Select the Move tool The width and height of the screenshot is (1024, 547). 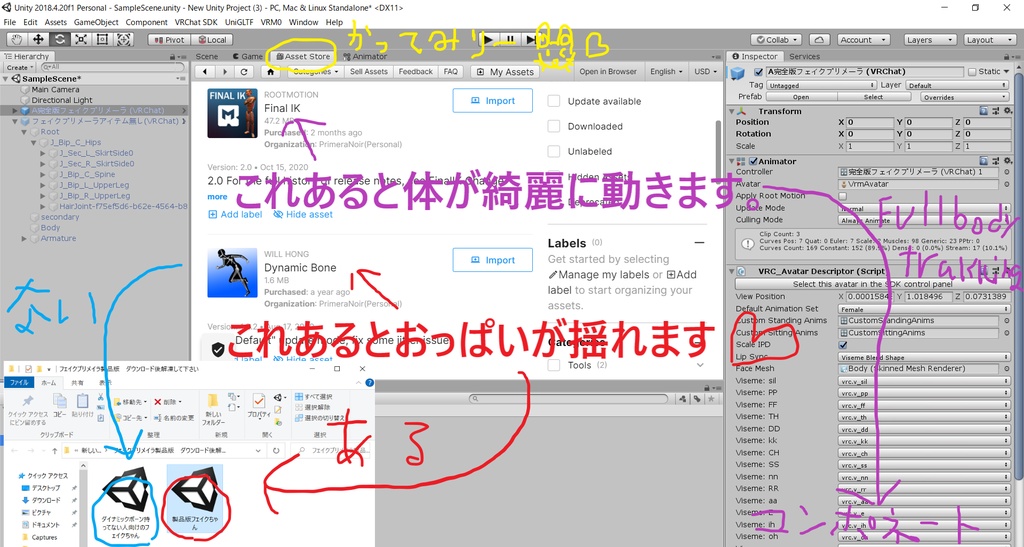click(x=38, y=39)
